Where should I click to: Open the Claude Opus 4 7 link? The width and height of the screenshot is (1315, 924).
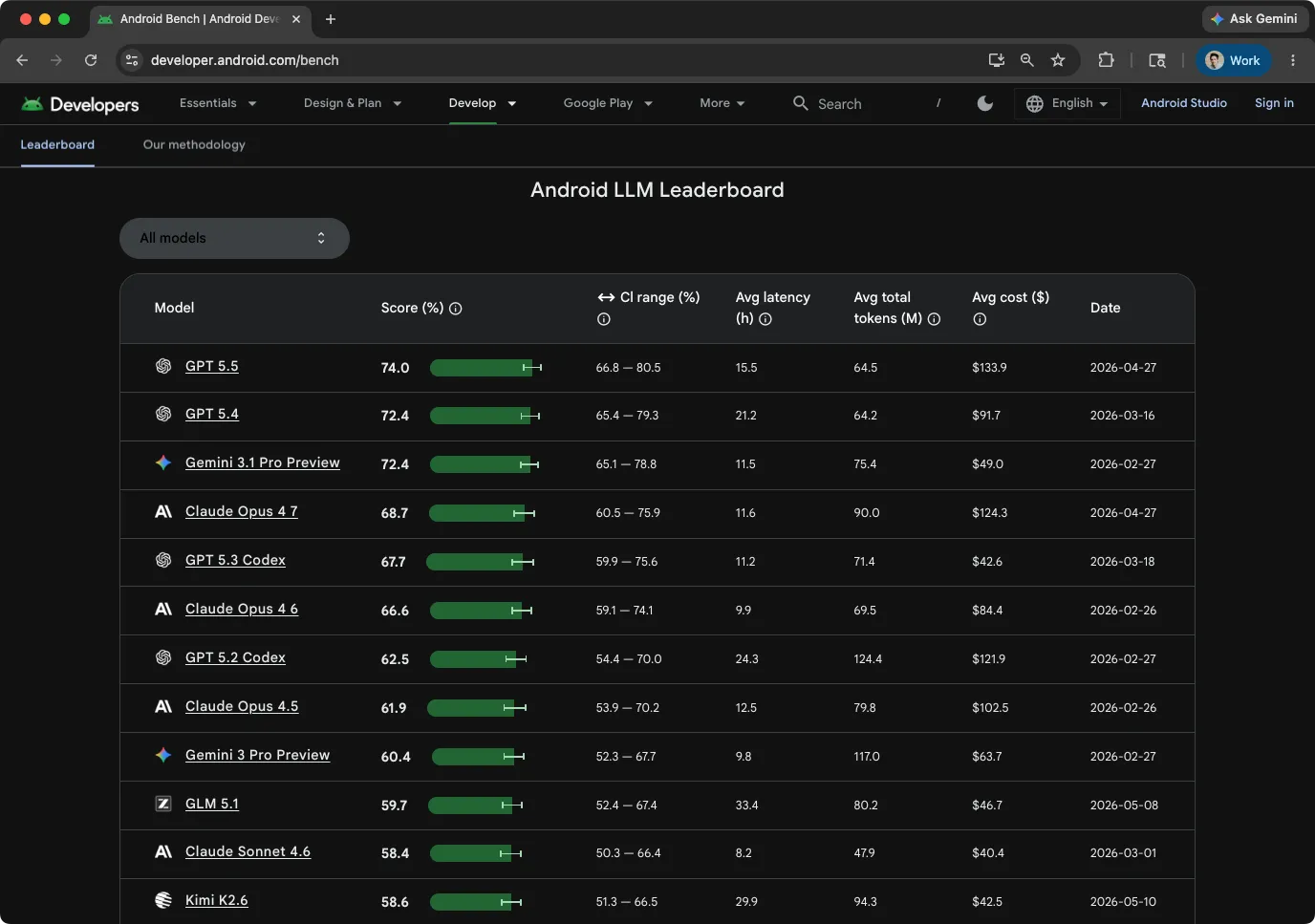point(242,511)
